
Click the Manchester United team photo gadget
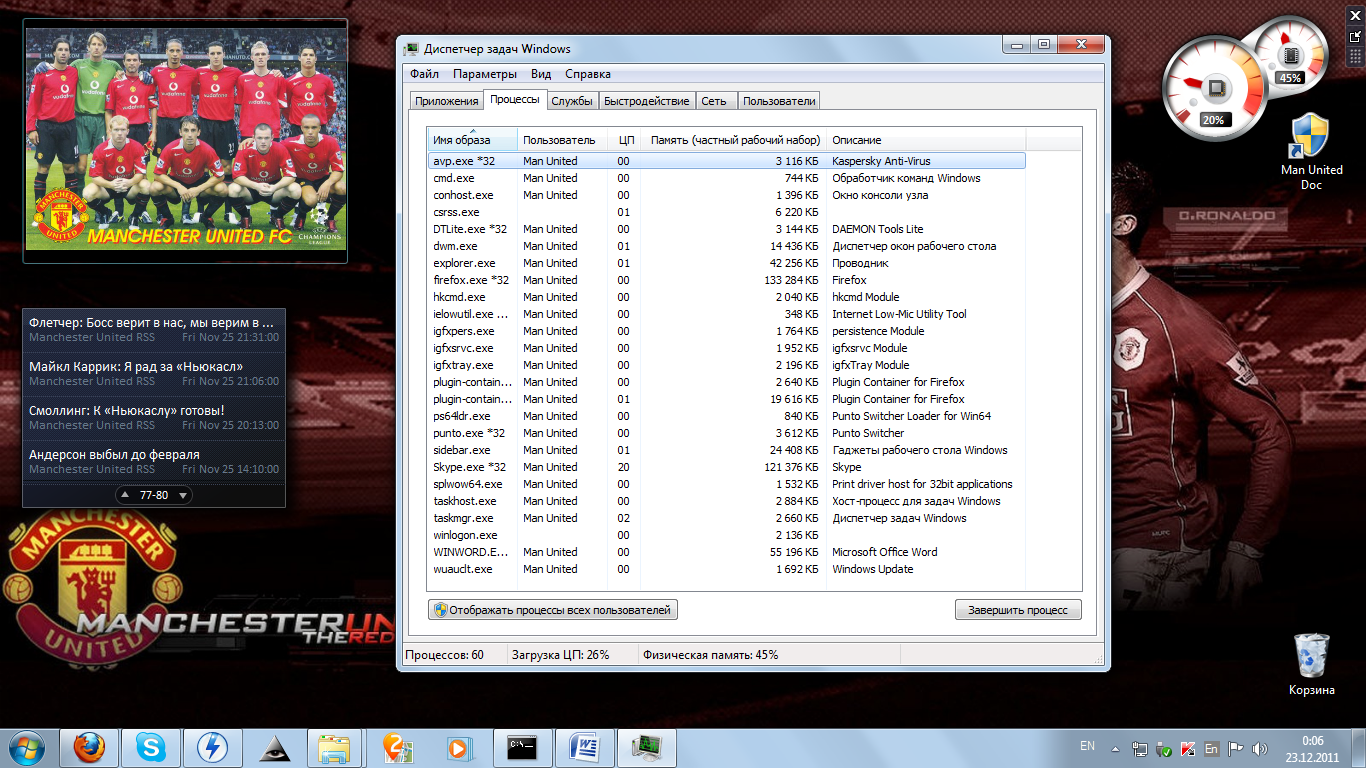pyautogui.click(x=186, y=141)
